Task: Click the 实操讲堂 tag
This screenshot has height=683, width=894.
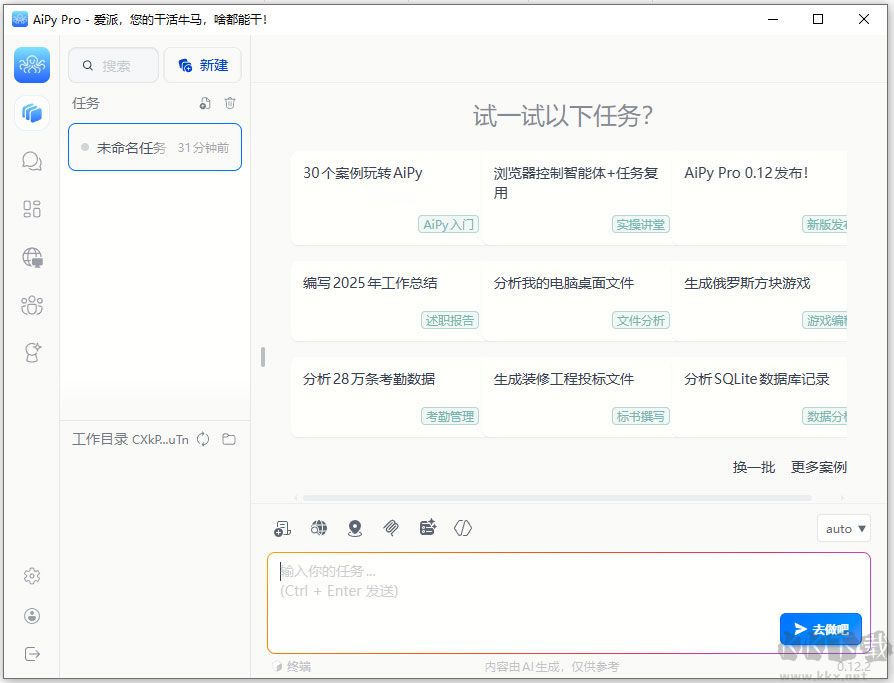Action: 641,225
